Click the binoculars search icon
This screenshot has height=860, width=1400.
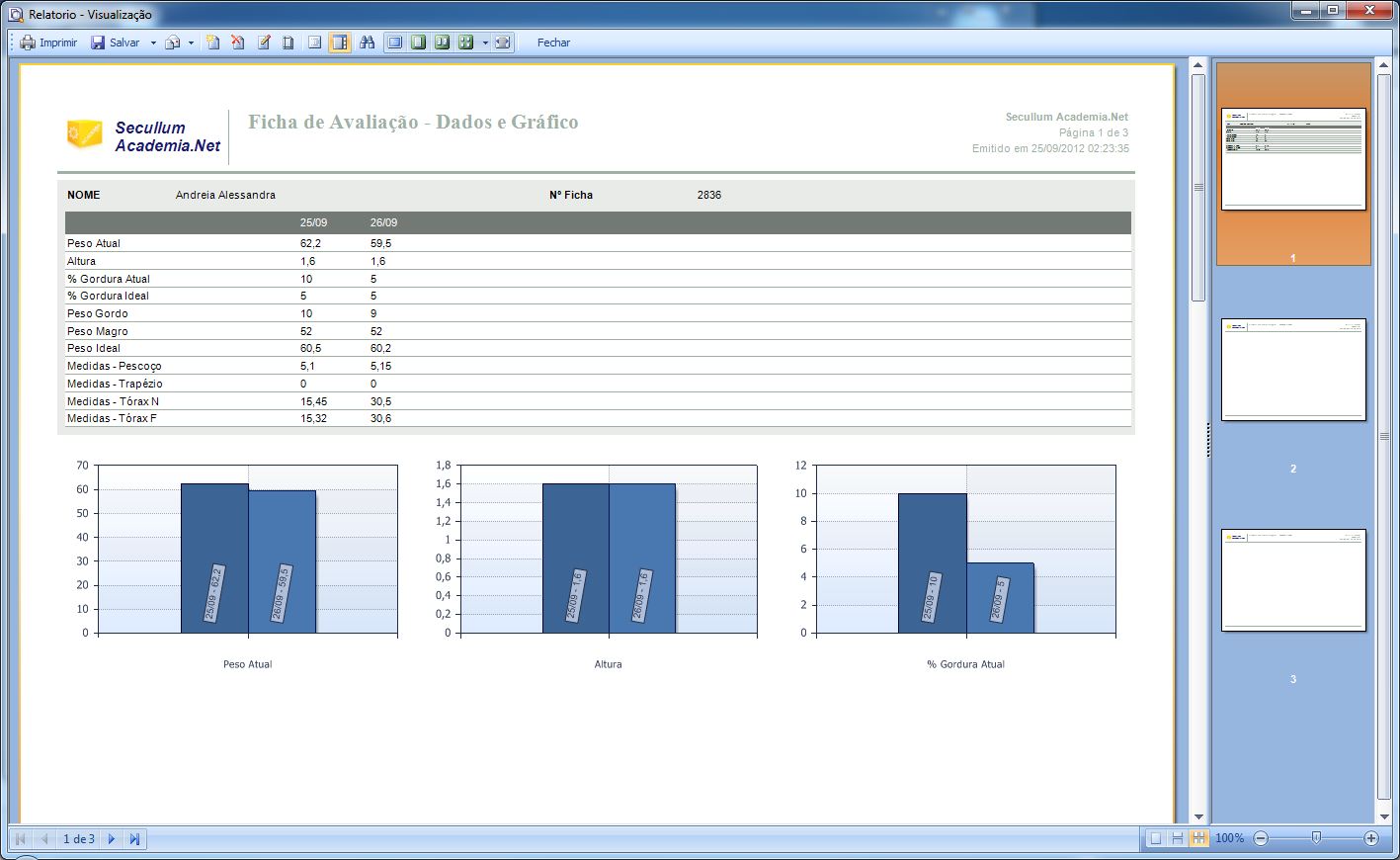tap(367, 43)
